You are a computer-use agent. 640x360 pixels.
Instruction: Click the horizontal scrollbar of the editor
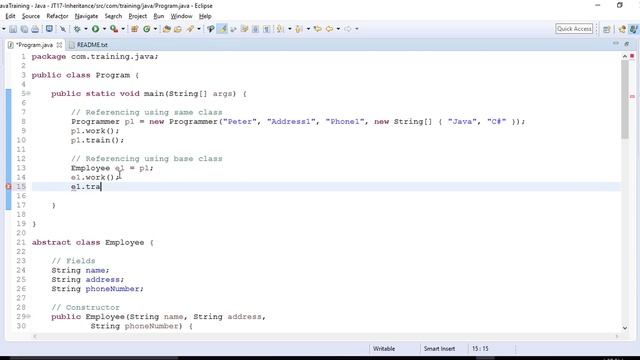point(326,336)
